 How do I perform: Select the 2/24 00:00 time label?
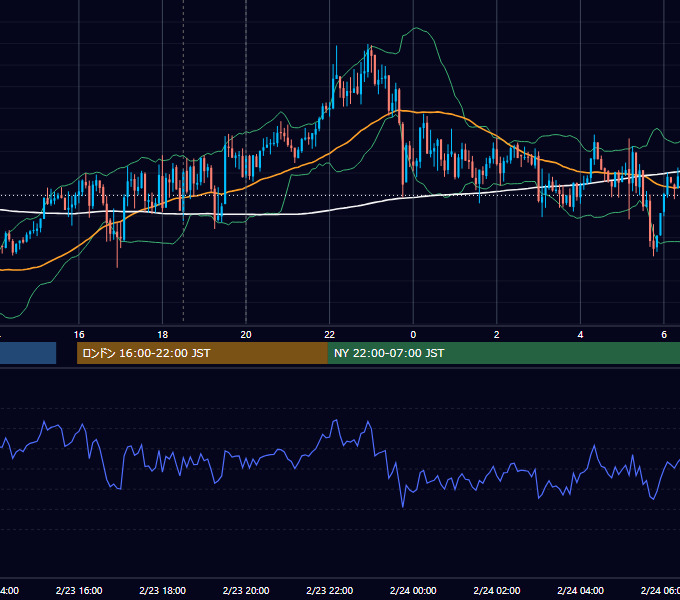click(x=413, y=590)
